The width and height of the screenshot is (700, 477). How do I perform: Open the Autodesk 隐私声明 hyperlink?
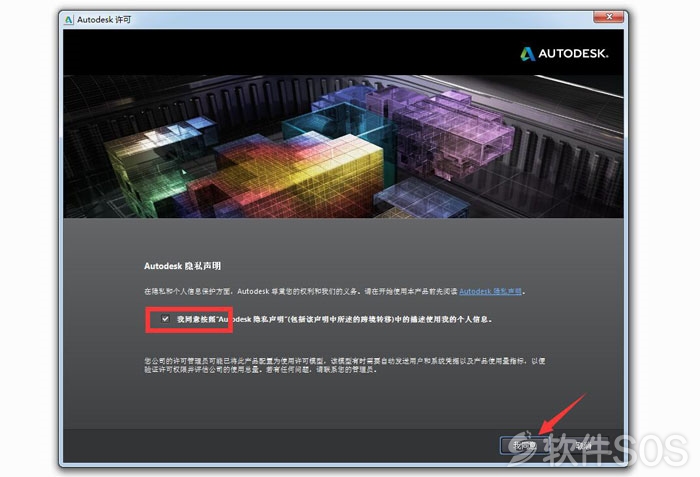[490, 292]
